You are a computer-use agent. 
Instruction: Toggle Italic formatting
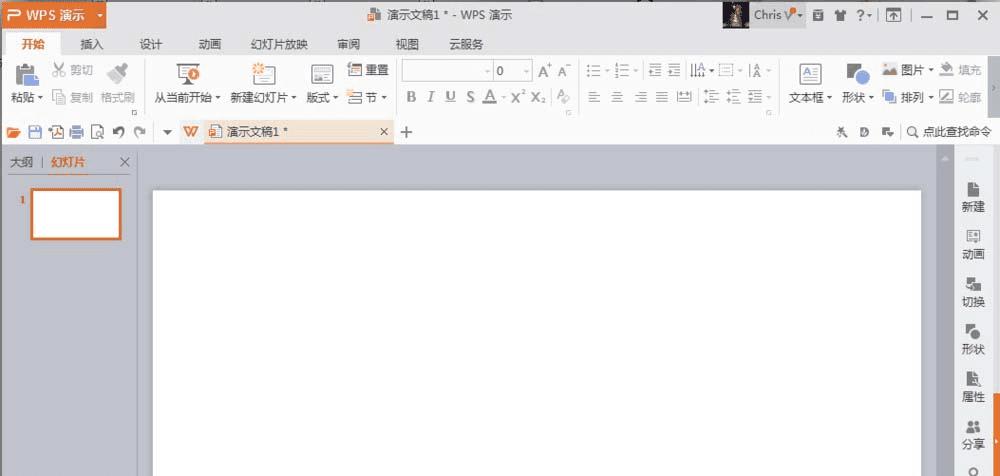(x=430, y=97)
